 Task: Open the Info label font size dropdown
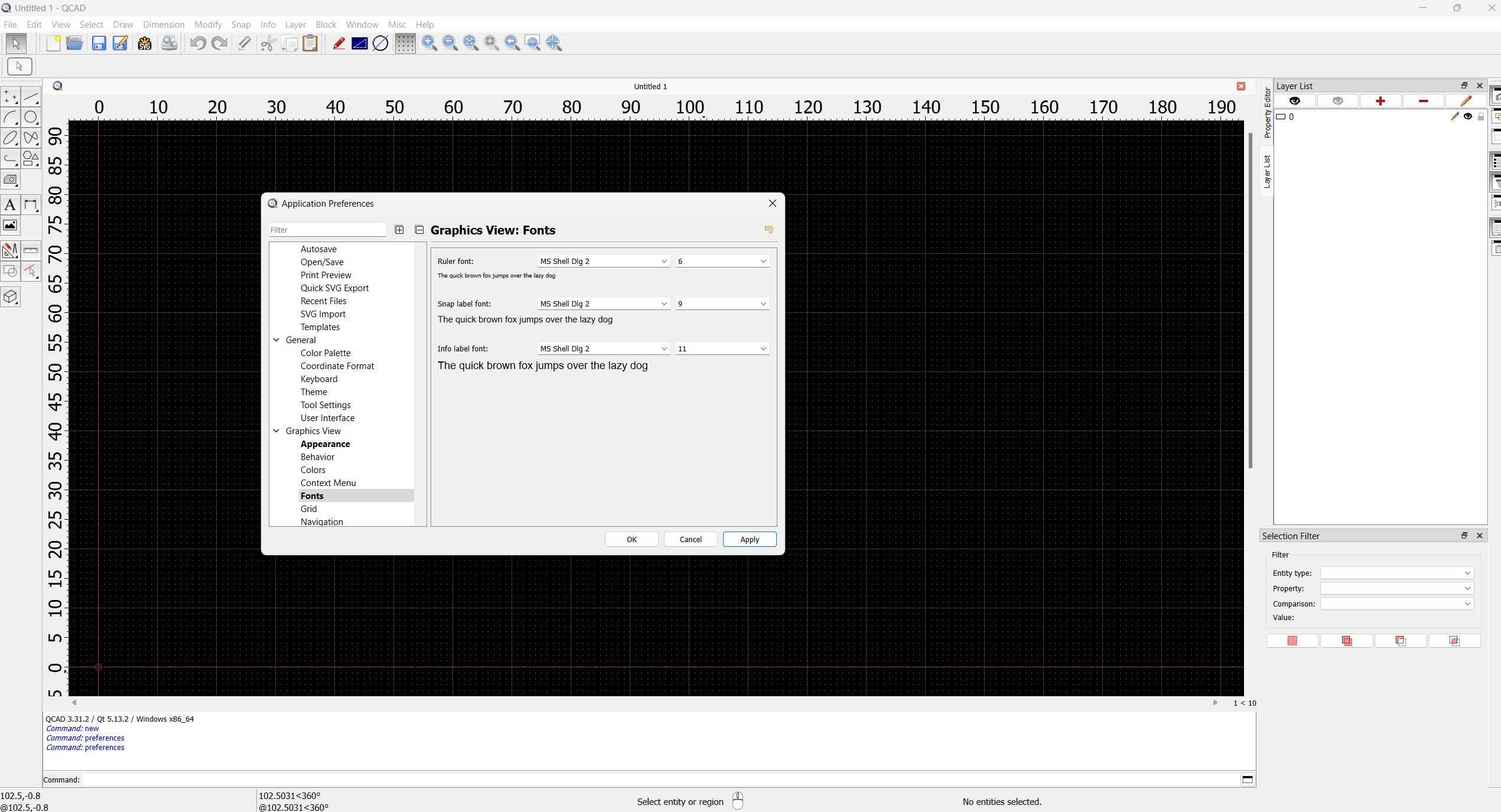[x=722, y=348]
